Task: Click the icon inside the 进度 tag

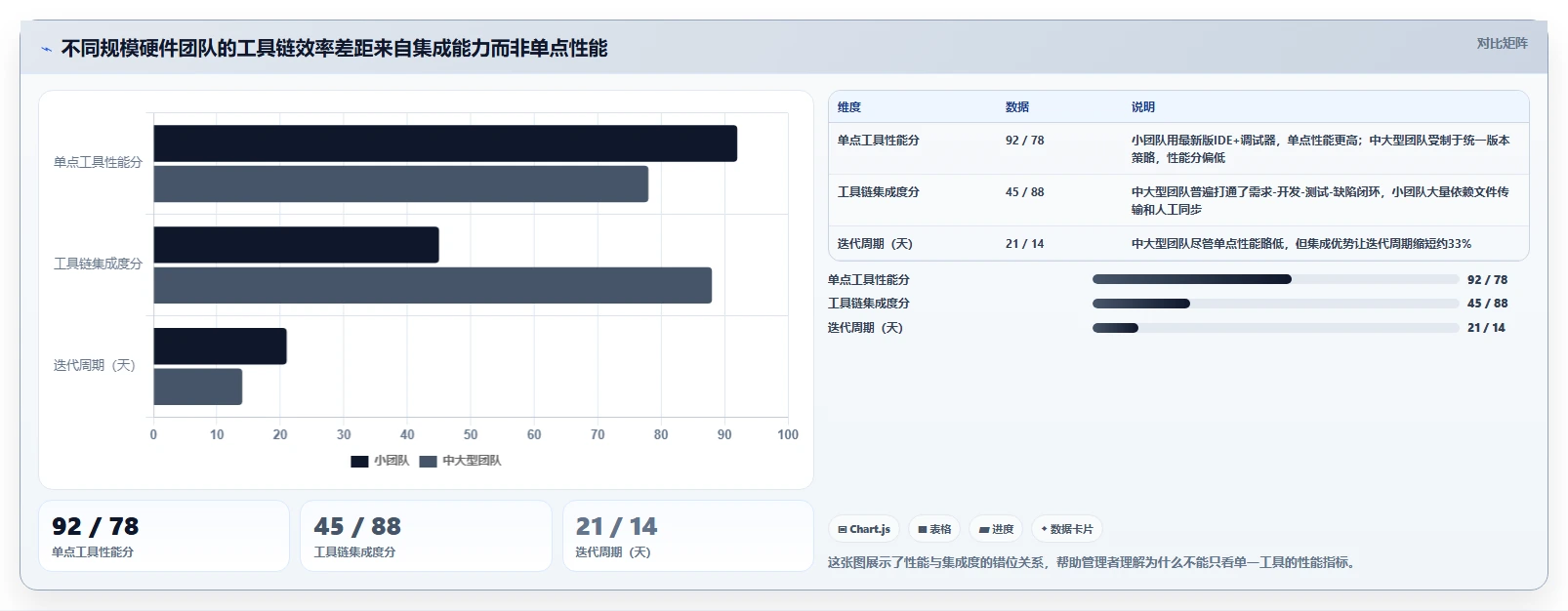Action: [x=984, y=529]
